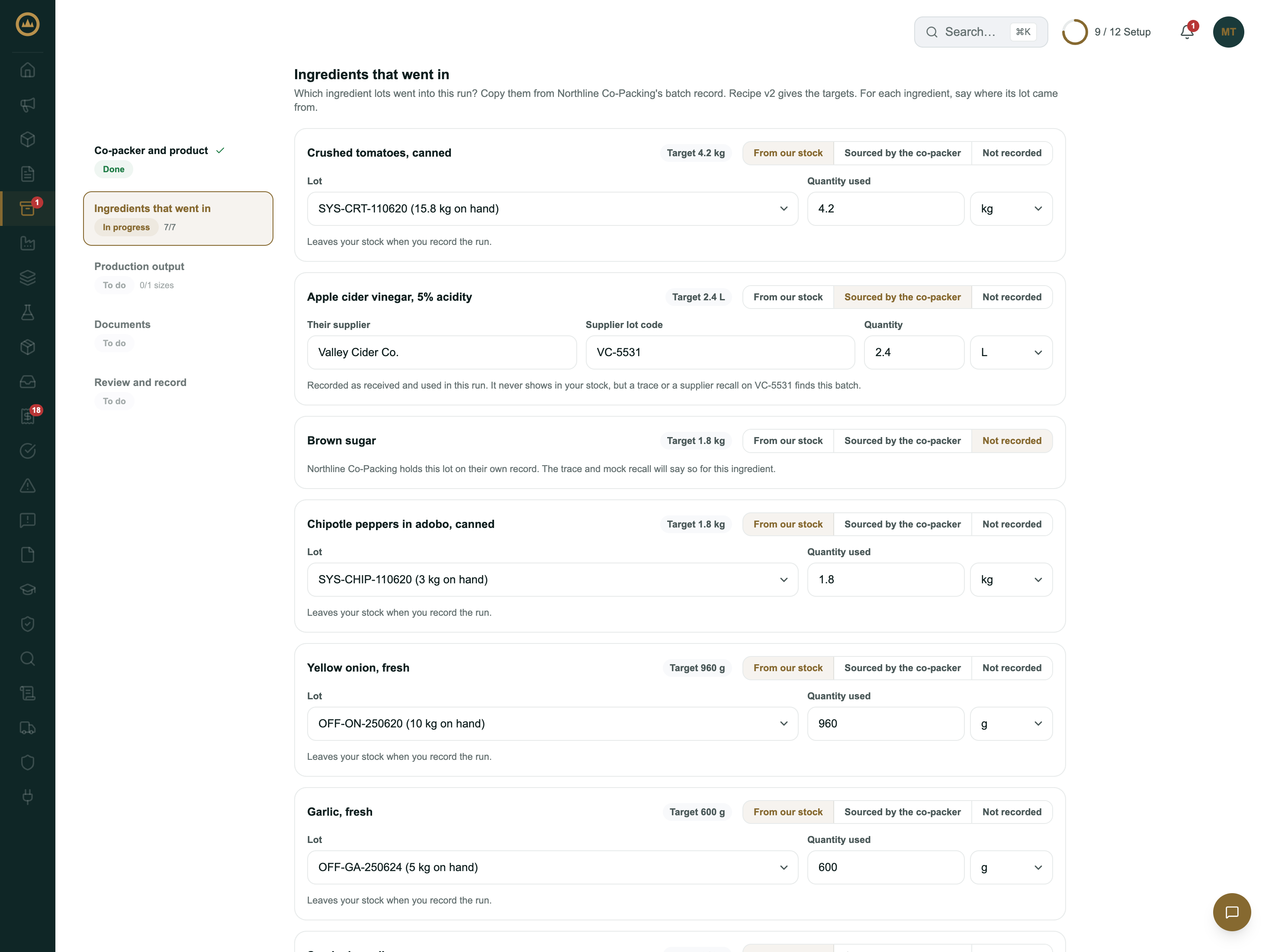Click the crown logo at top left
1272x952 pixels.
(28, 24)
